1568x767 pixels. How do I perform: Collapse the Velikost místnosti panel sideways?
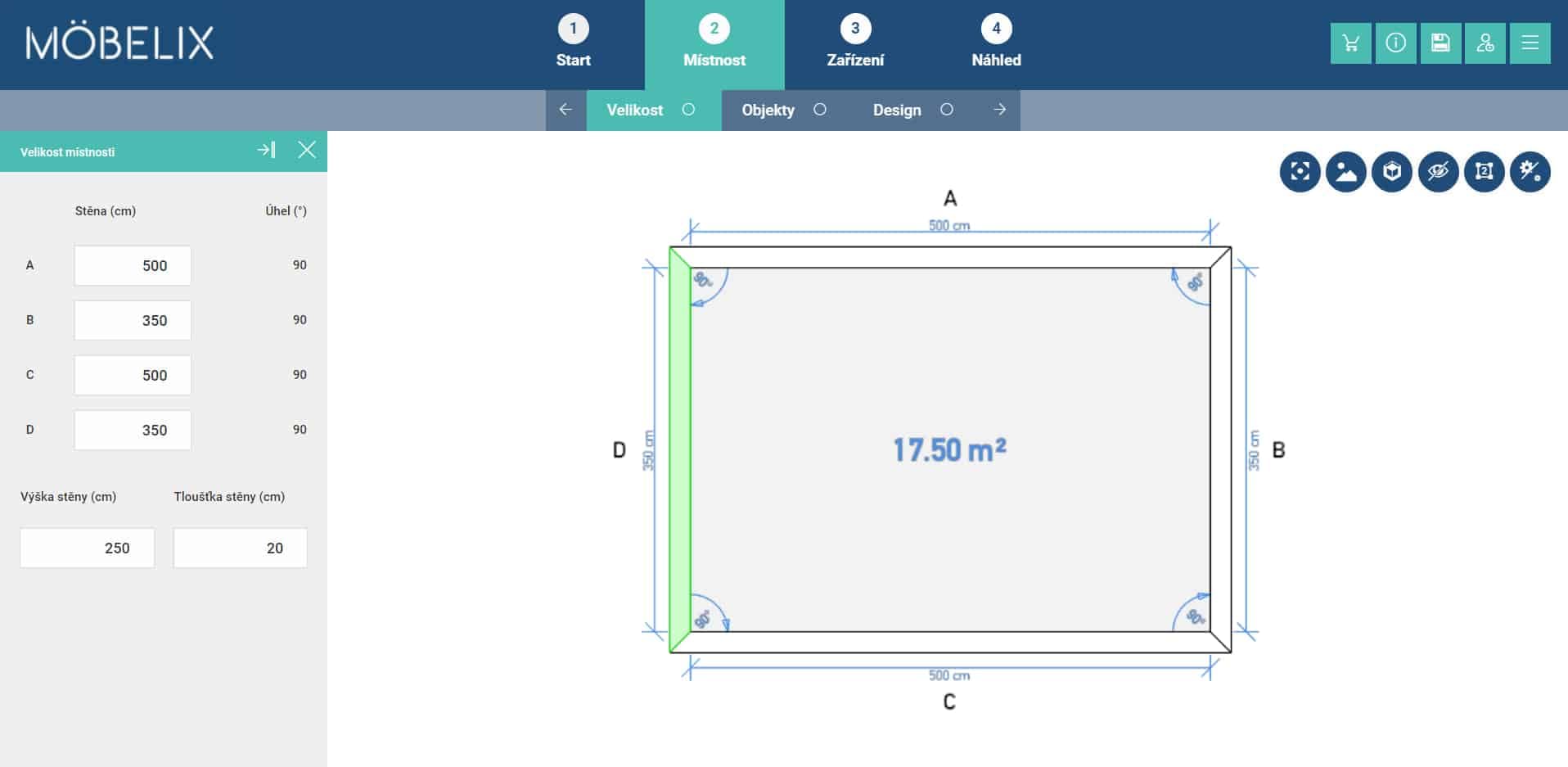pos(266,150)
